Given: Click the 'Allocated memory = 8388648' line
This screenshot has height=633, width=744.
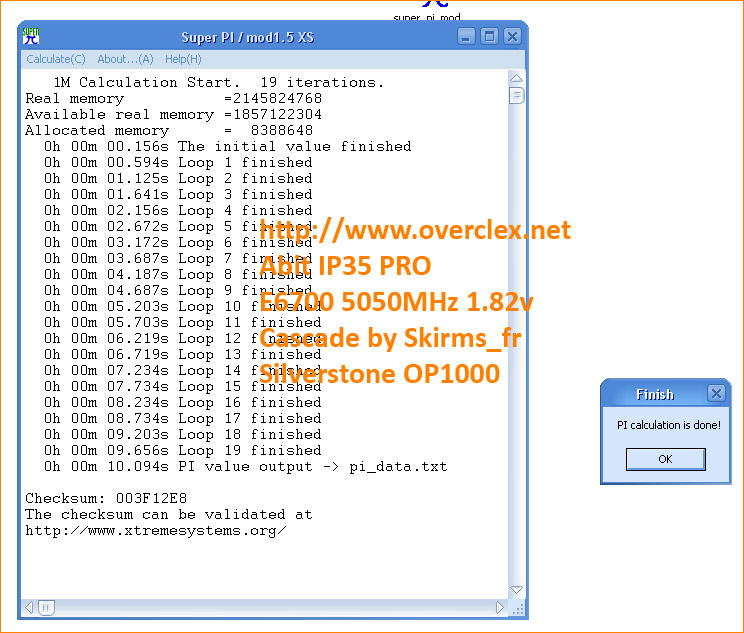Looking at the screenshot, I should point(169,131).
